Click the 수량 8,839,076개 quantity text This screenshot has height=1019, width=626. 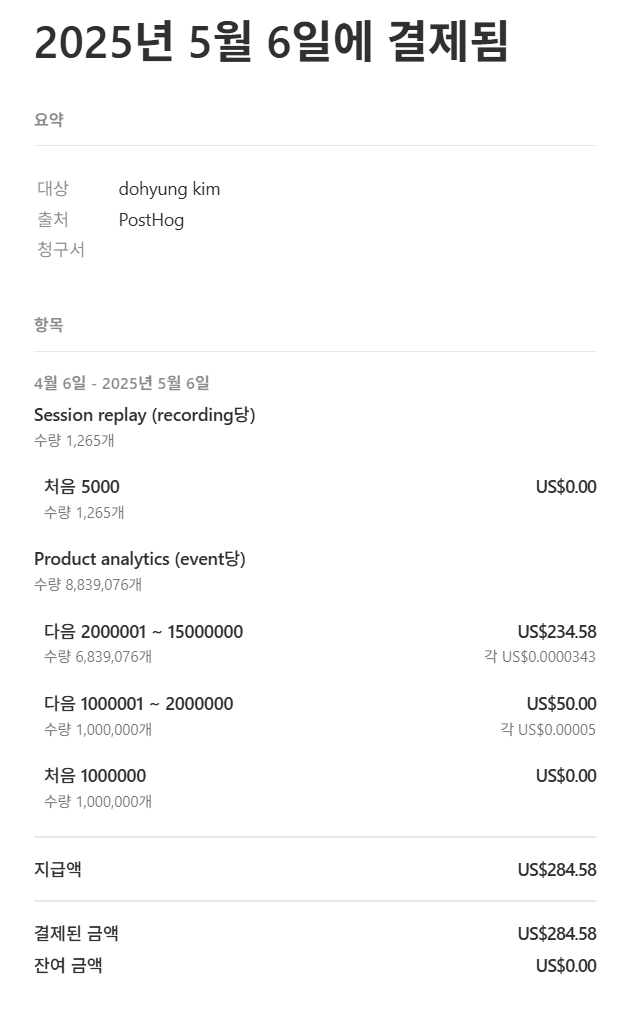coord(88,585)
